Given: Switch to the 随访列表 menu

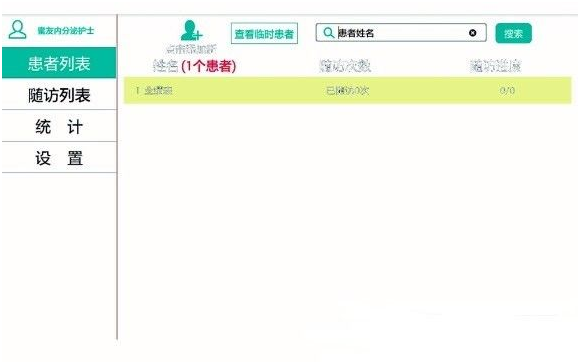Looking at the screenshot, I should tap(59, 95).
